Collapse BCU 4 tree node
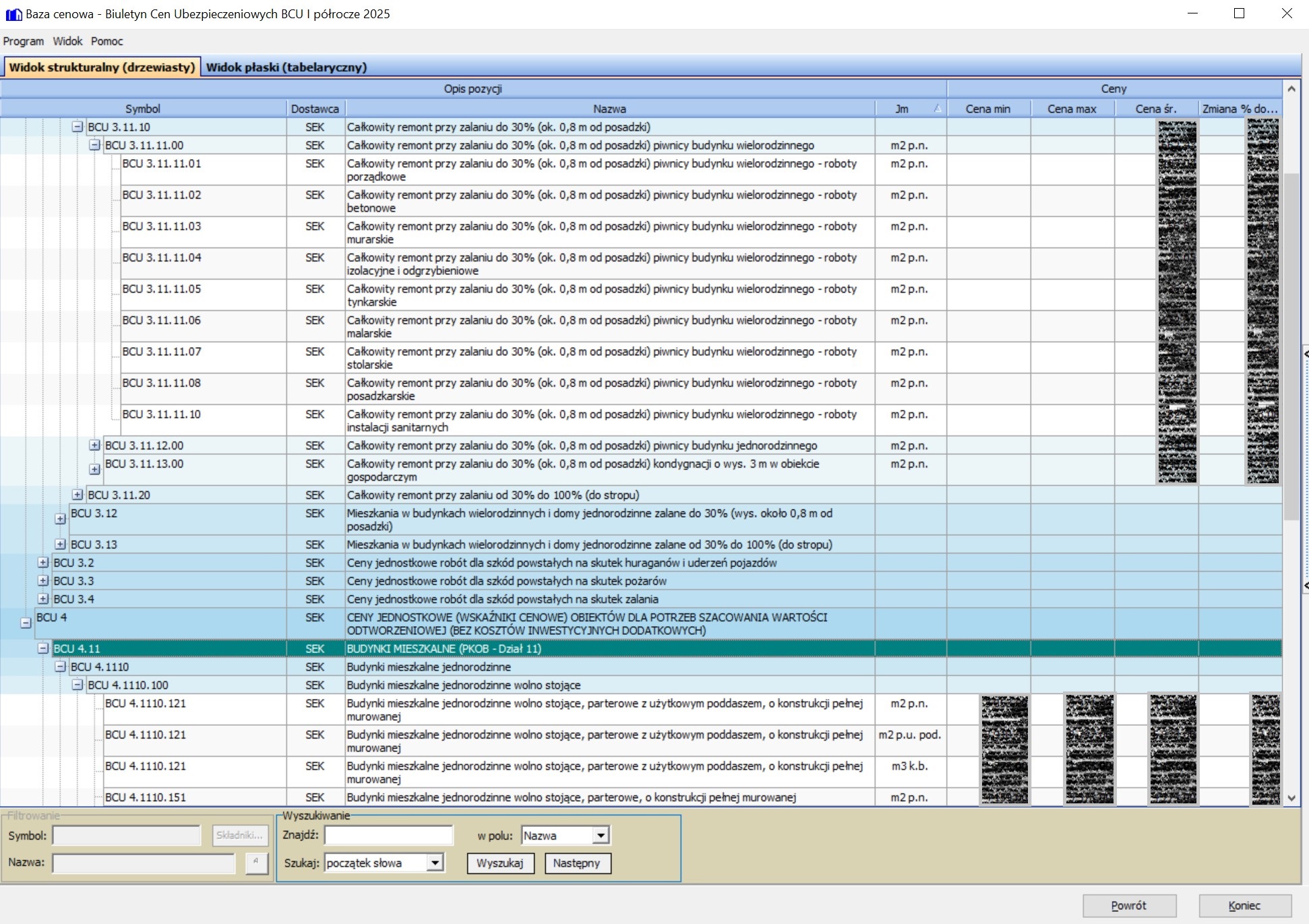 pyautogui.click(x=26, y=623)
